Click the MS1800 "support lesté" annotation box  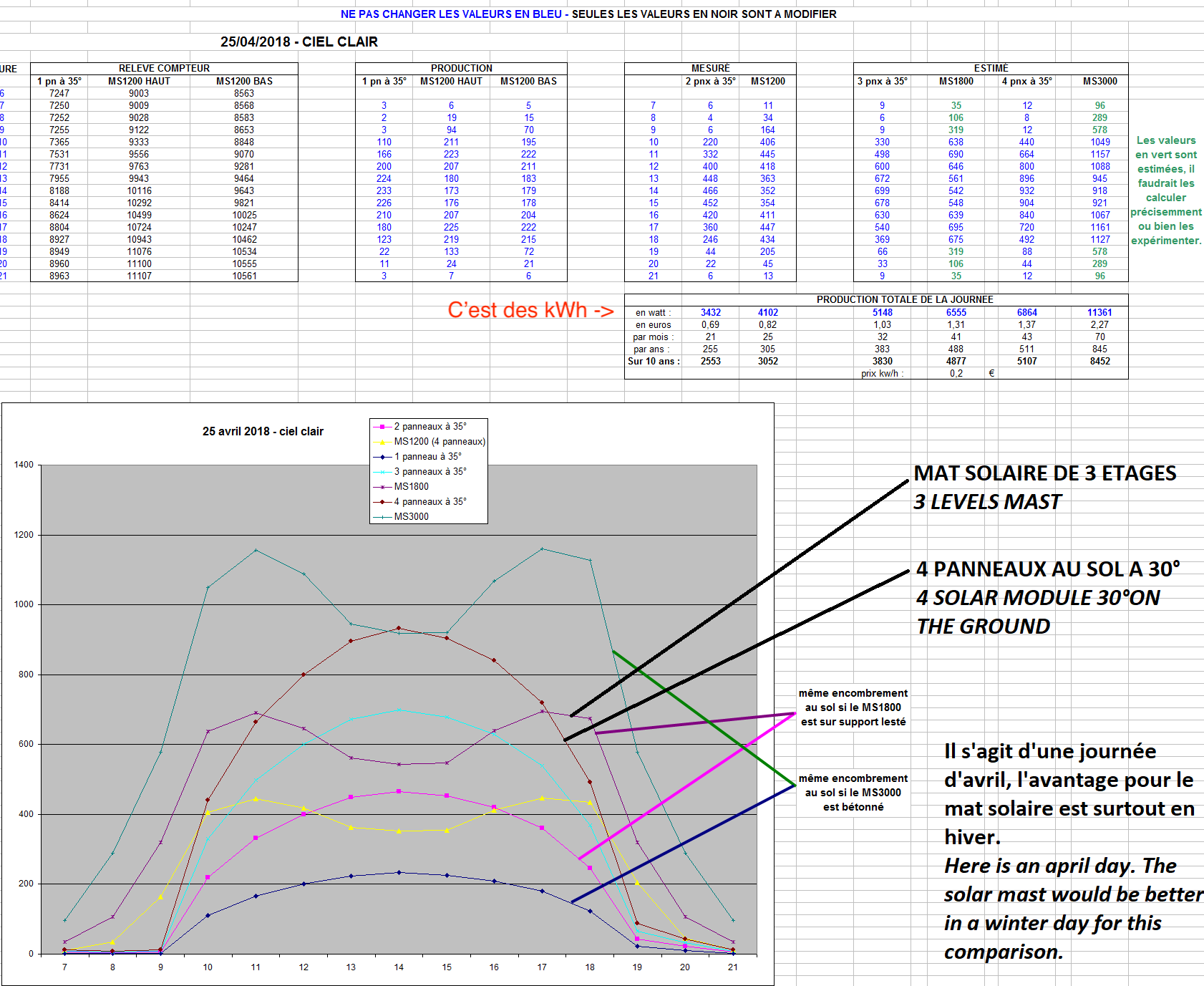click(853, 707)
